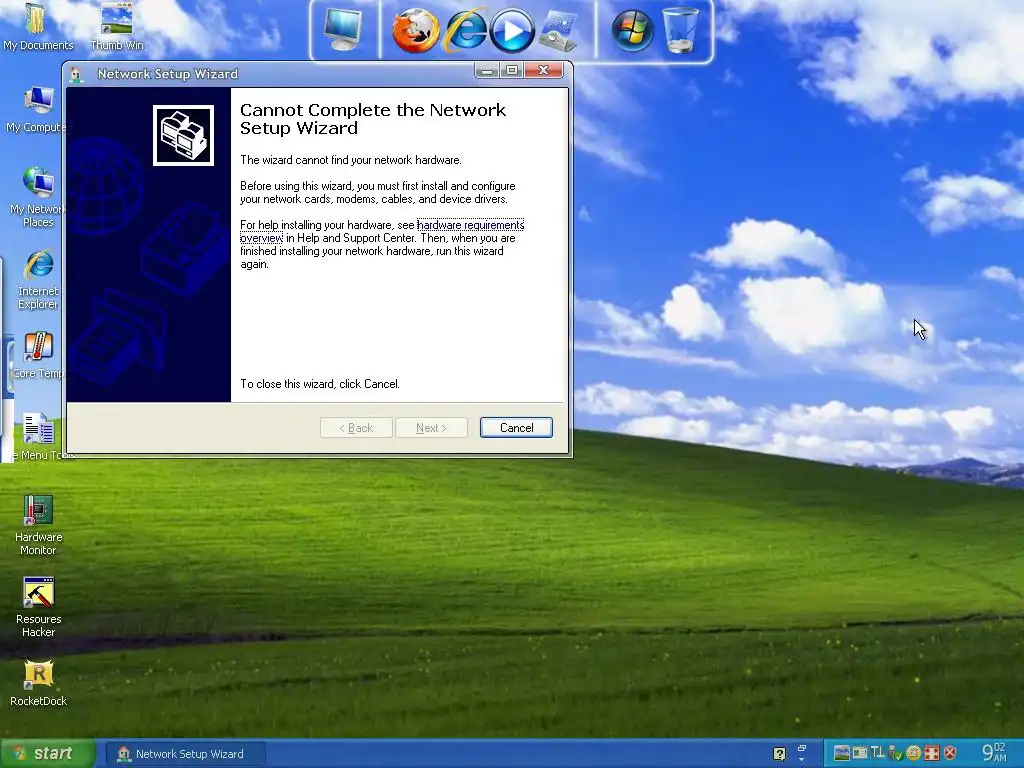
Task: Open the Thumb Win desktop shortcut
Action: 117,27
